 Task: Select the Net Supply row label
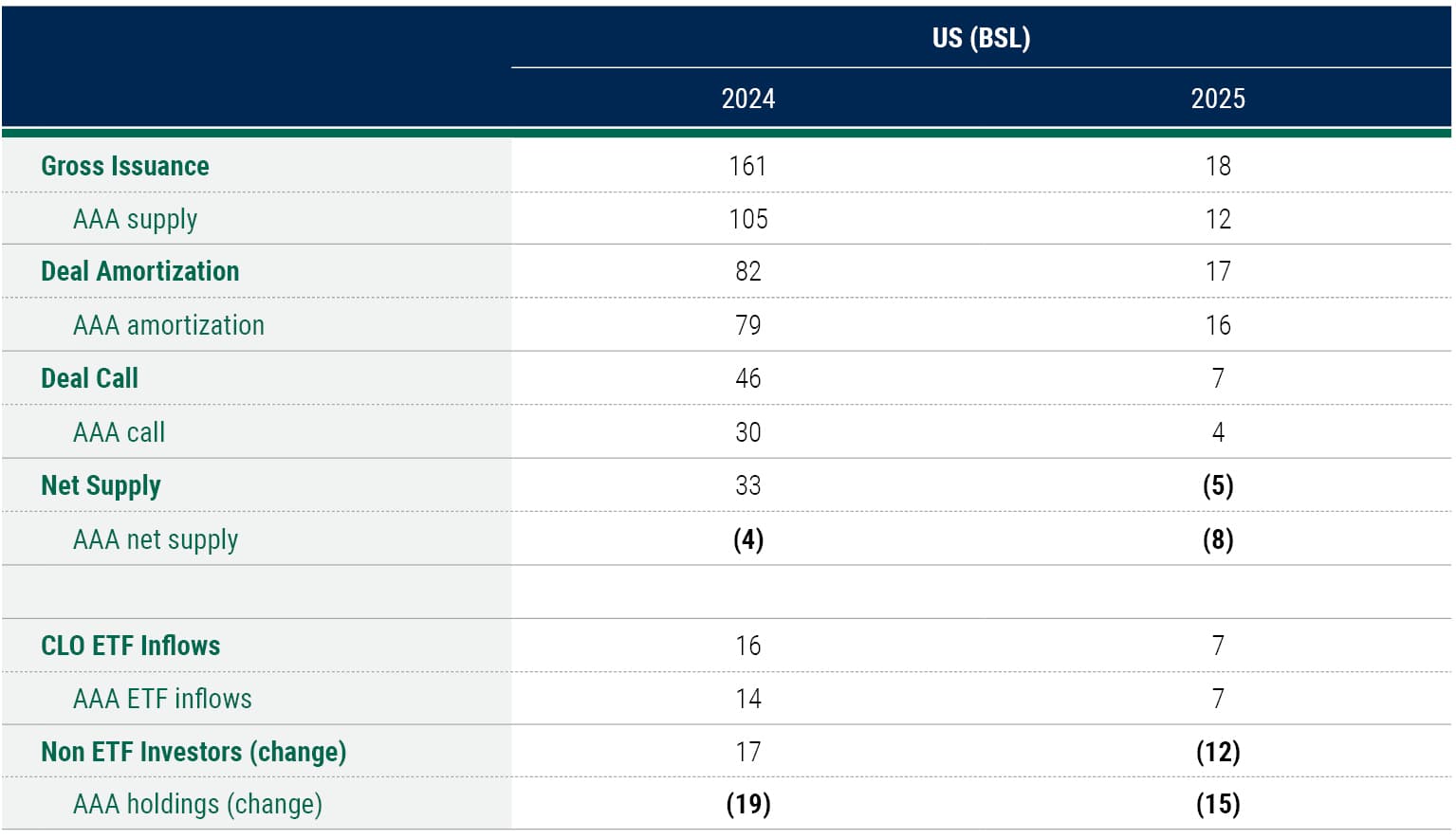[x=100, y=485]
